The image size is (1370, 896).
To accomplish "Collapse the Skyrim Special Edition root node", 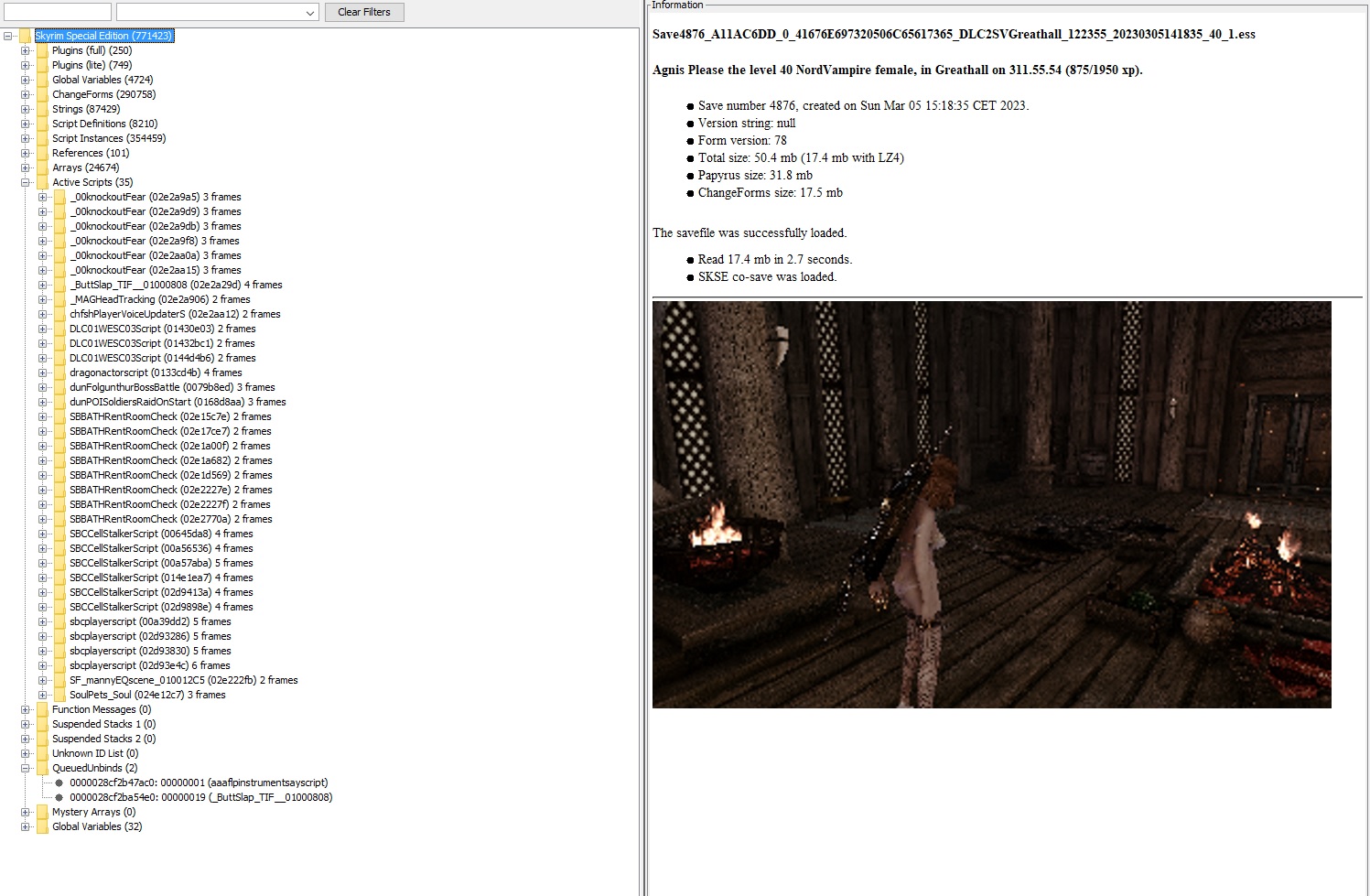I will pyautogui.click(x=9, y=36).
